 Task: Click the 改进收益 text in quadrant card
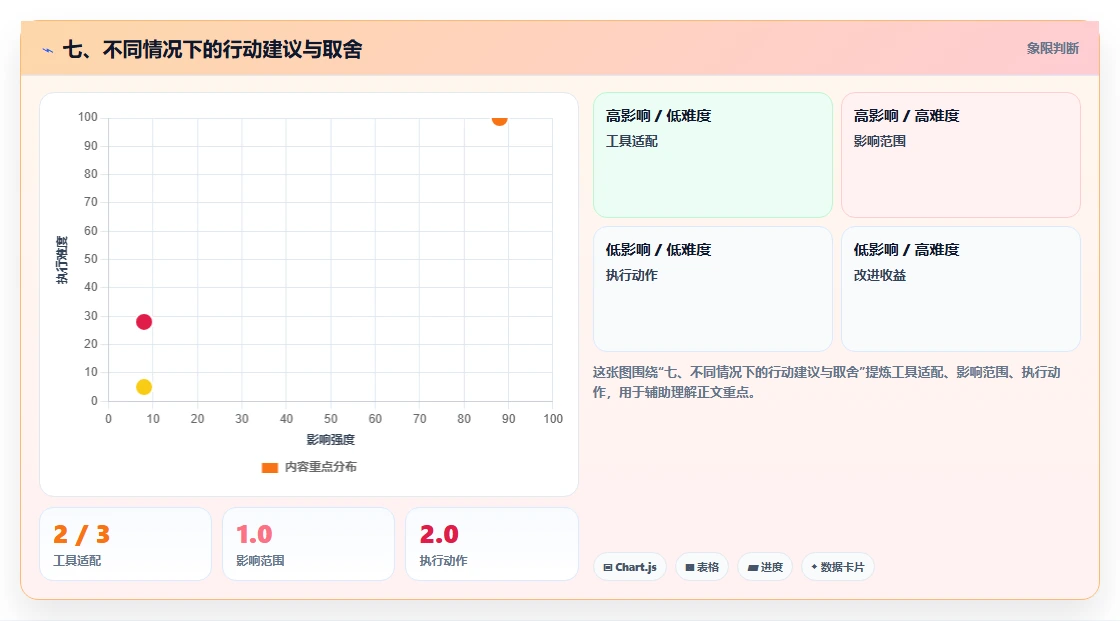(x=879, y=275)
